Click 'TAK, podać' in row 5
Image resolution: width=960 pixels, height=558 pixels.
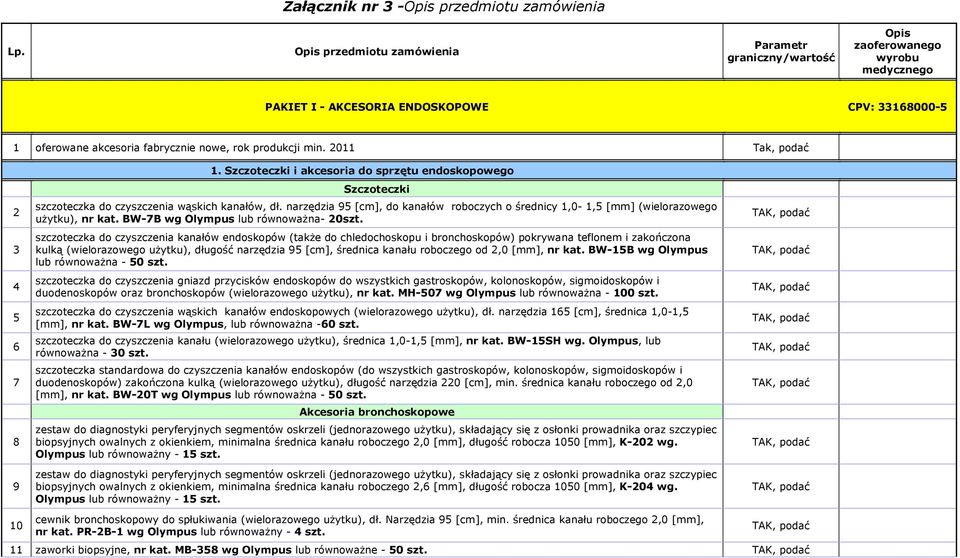pos(781,317)
